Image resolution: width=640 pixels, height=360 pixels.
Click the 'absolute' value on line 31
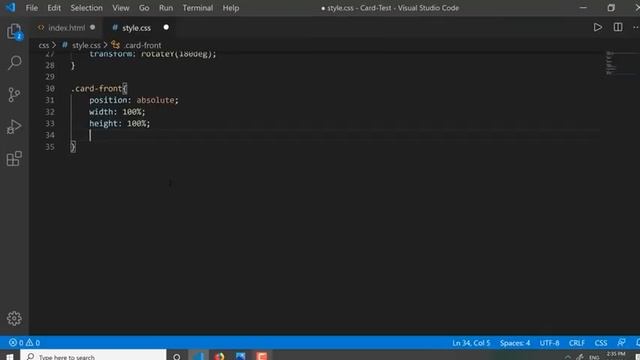(155, 100)
